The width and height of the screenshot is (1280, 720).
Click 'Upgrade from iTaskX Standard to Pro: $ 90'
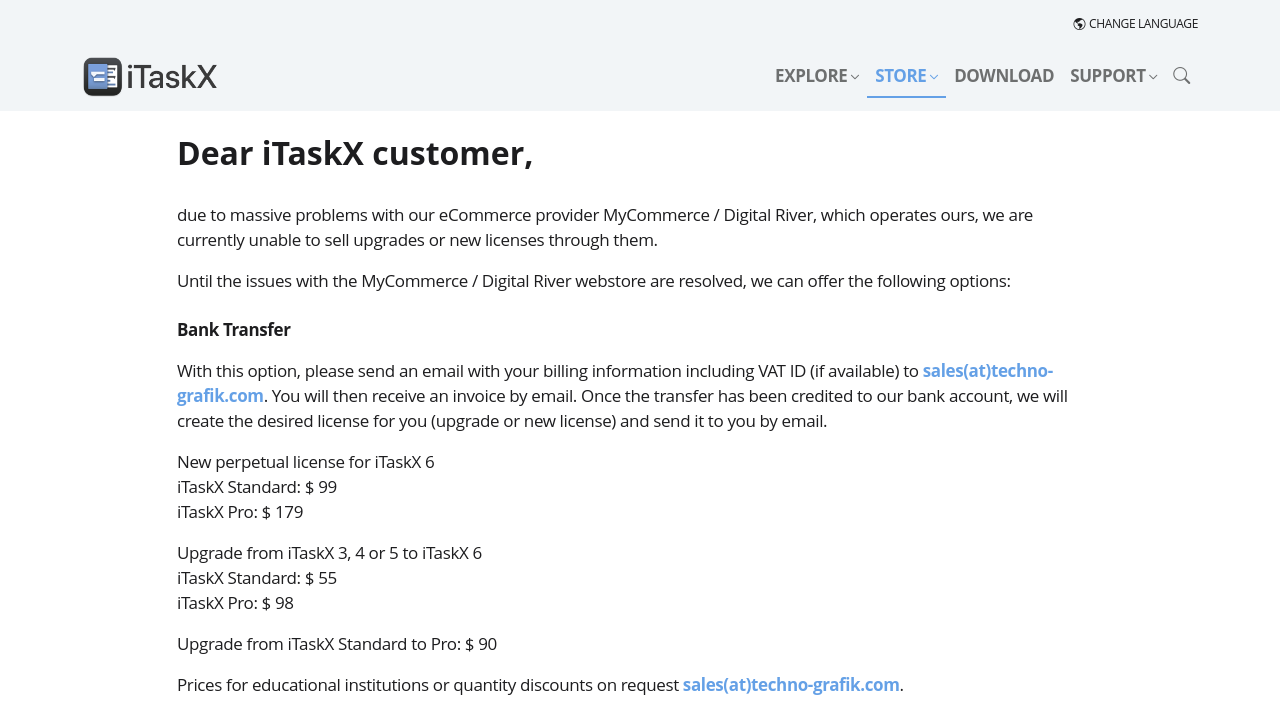pyautogui.click(x=337, y=644)
